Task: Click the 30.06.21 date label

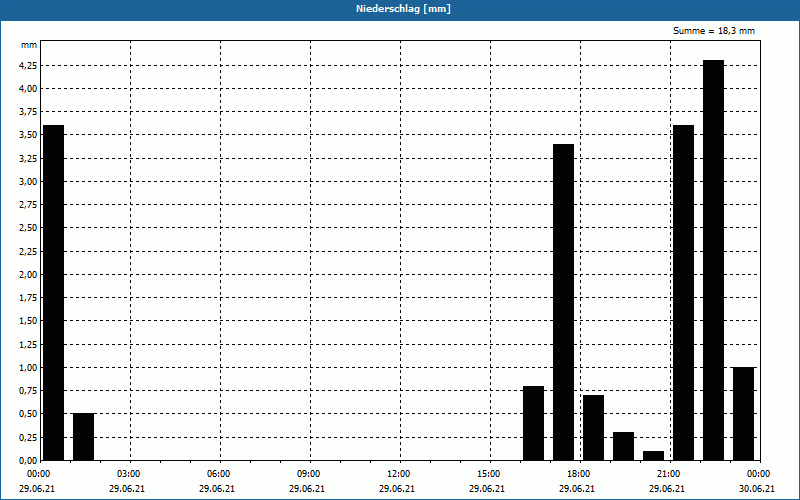Action: [757, 489]
